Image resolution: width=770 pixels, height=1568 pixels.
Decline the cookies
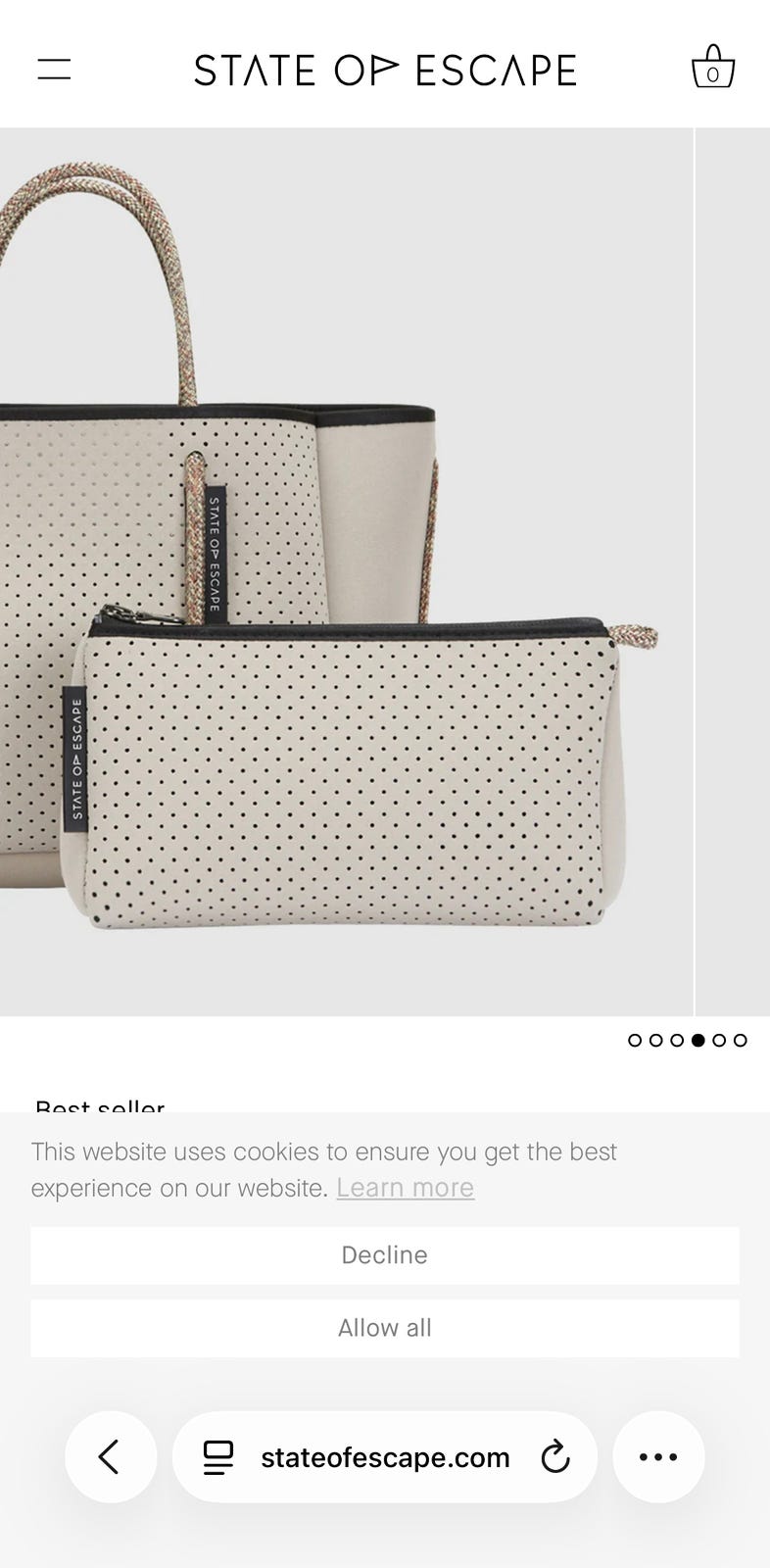[385, 1255]
